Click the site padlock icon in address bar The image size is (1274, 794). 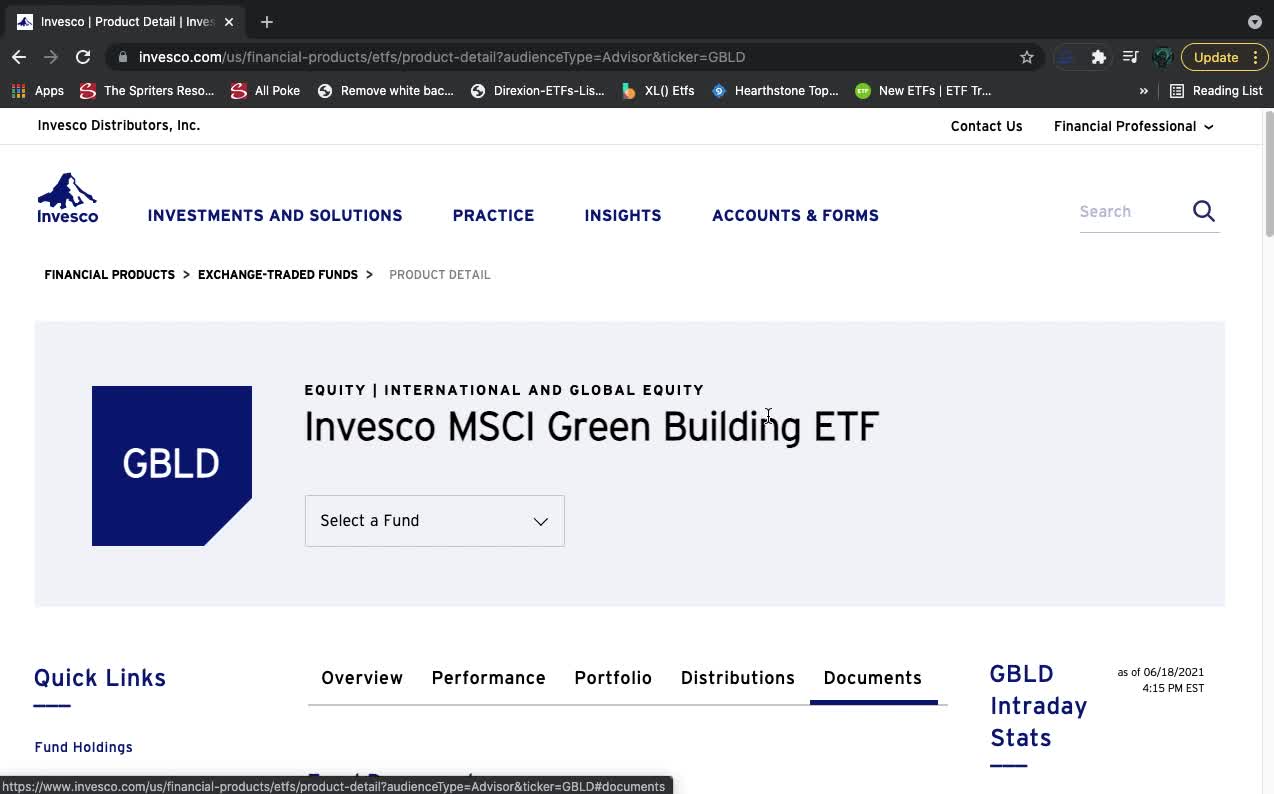[x=123, y=57]
